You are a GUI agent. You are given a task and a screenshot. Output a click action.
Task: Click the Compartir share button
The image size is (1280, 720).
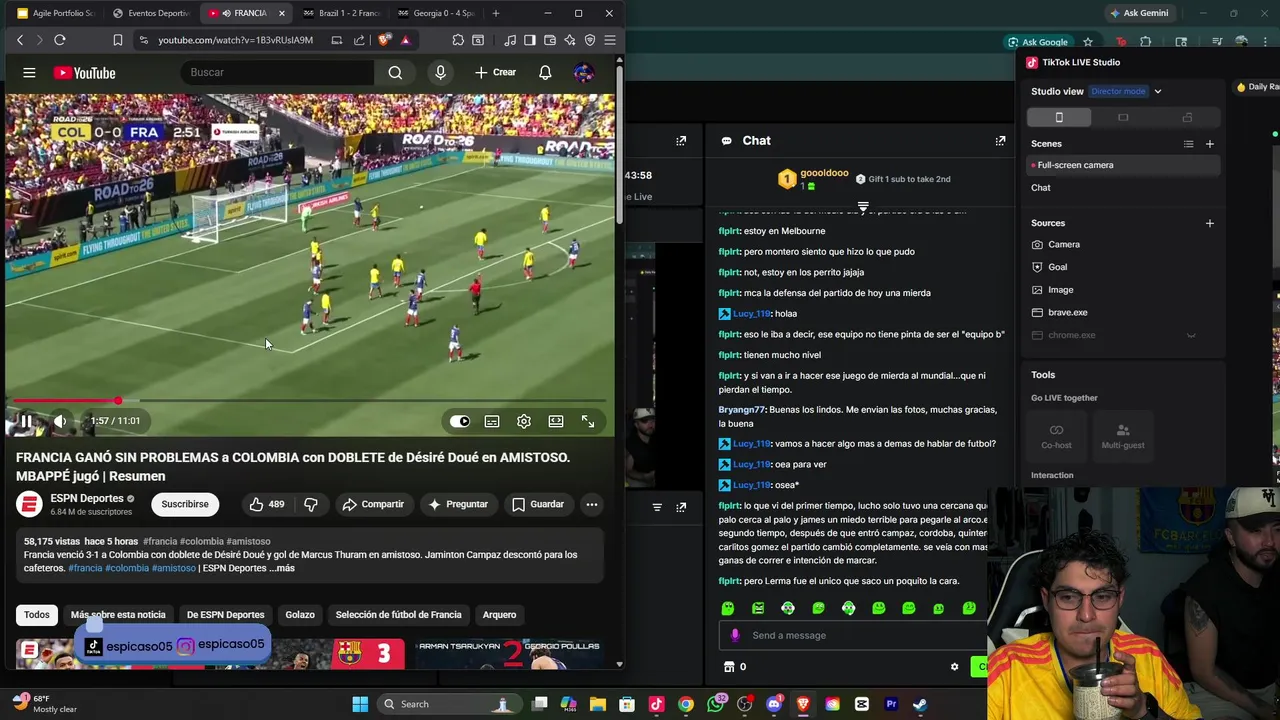373,504
